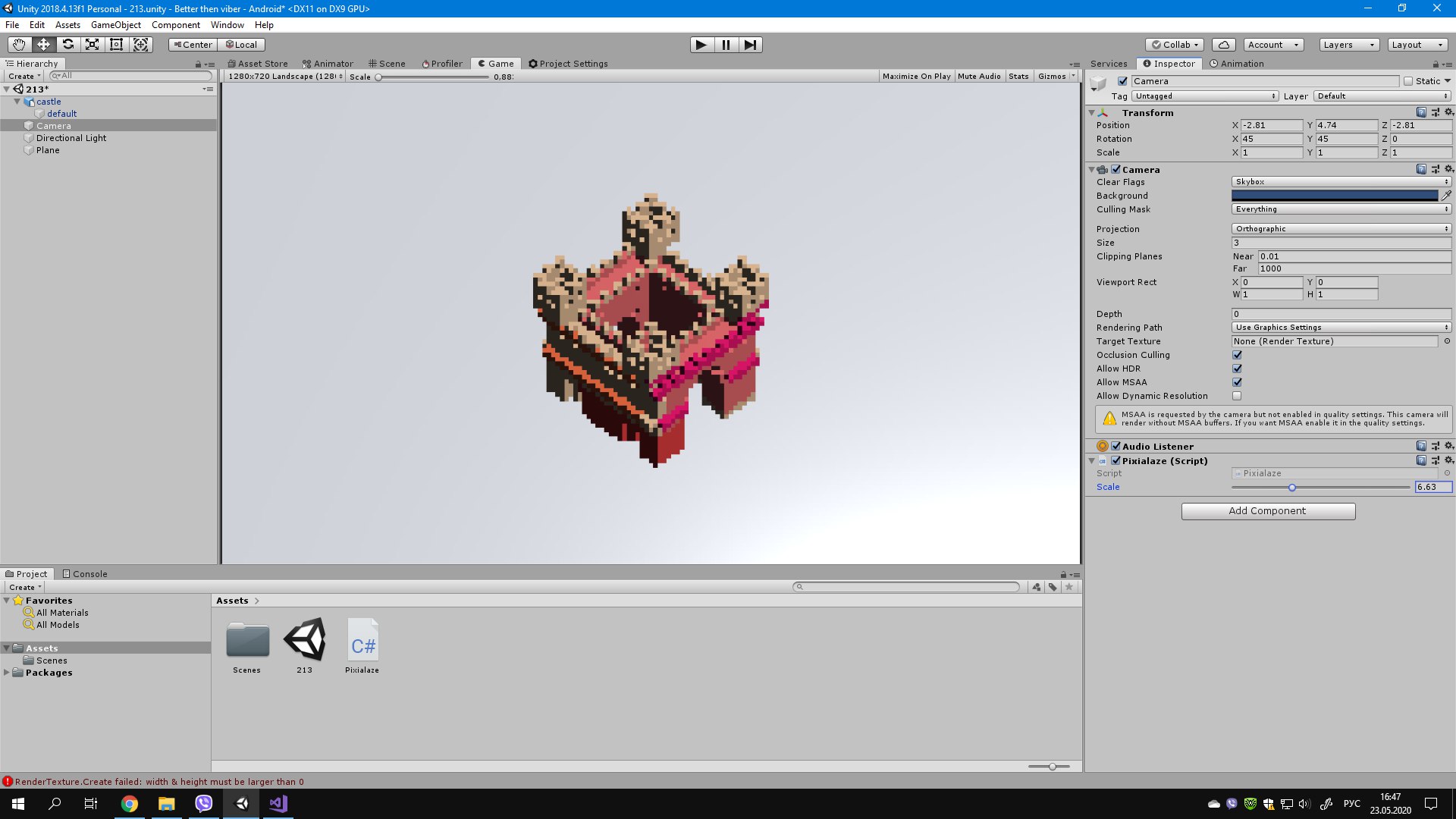Start Play mode
Image resolution: width=1456 pixels, height=819 pixels.
701,45
